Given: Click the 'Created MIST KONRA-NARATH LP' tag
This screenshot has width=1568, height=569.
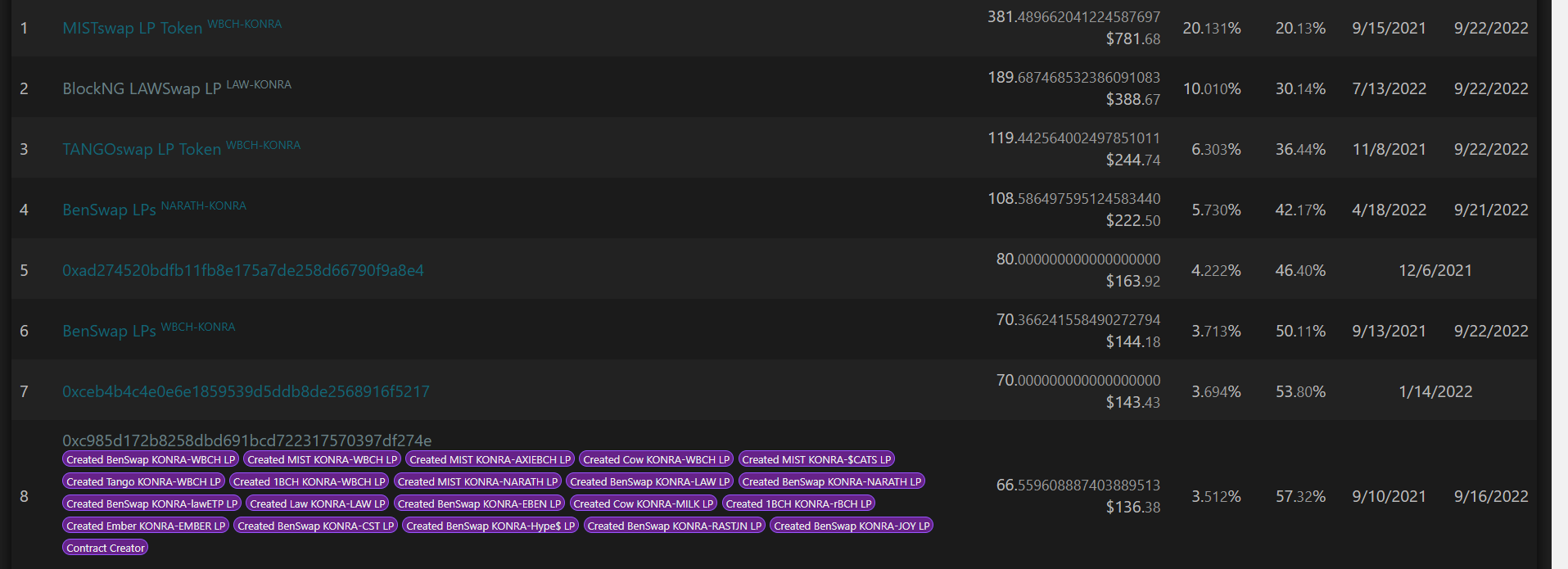Looking at the screenshot, I should point(477,481).
